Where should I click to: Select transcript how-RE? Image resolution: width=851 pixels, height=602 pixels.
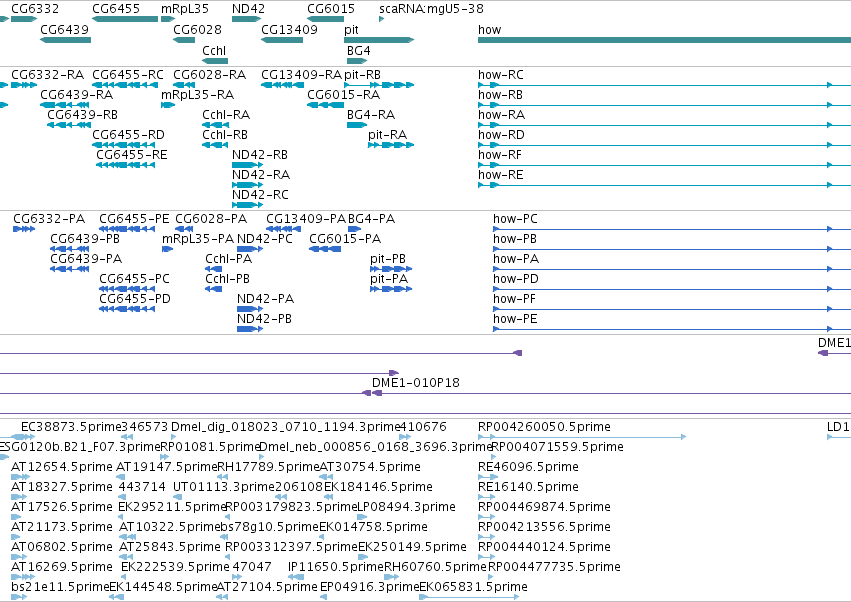click(x=500, y=175)
